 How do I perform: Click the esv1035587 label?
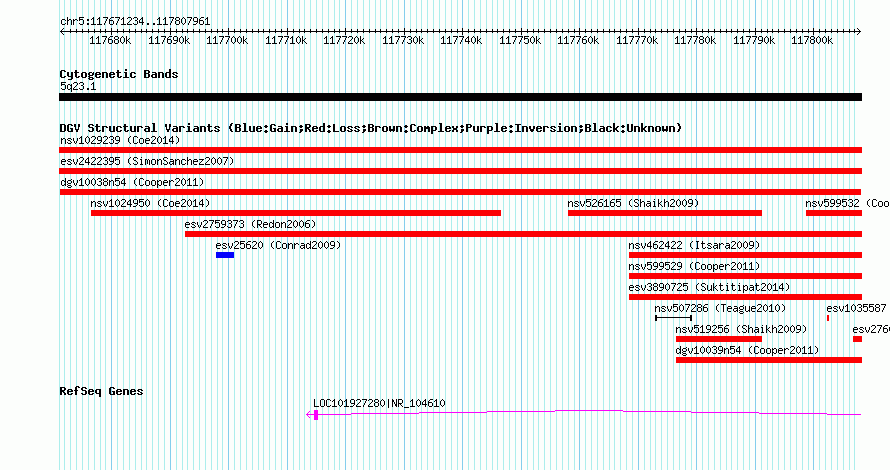(856, 308)
